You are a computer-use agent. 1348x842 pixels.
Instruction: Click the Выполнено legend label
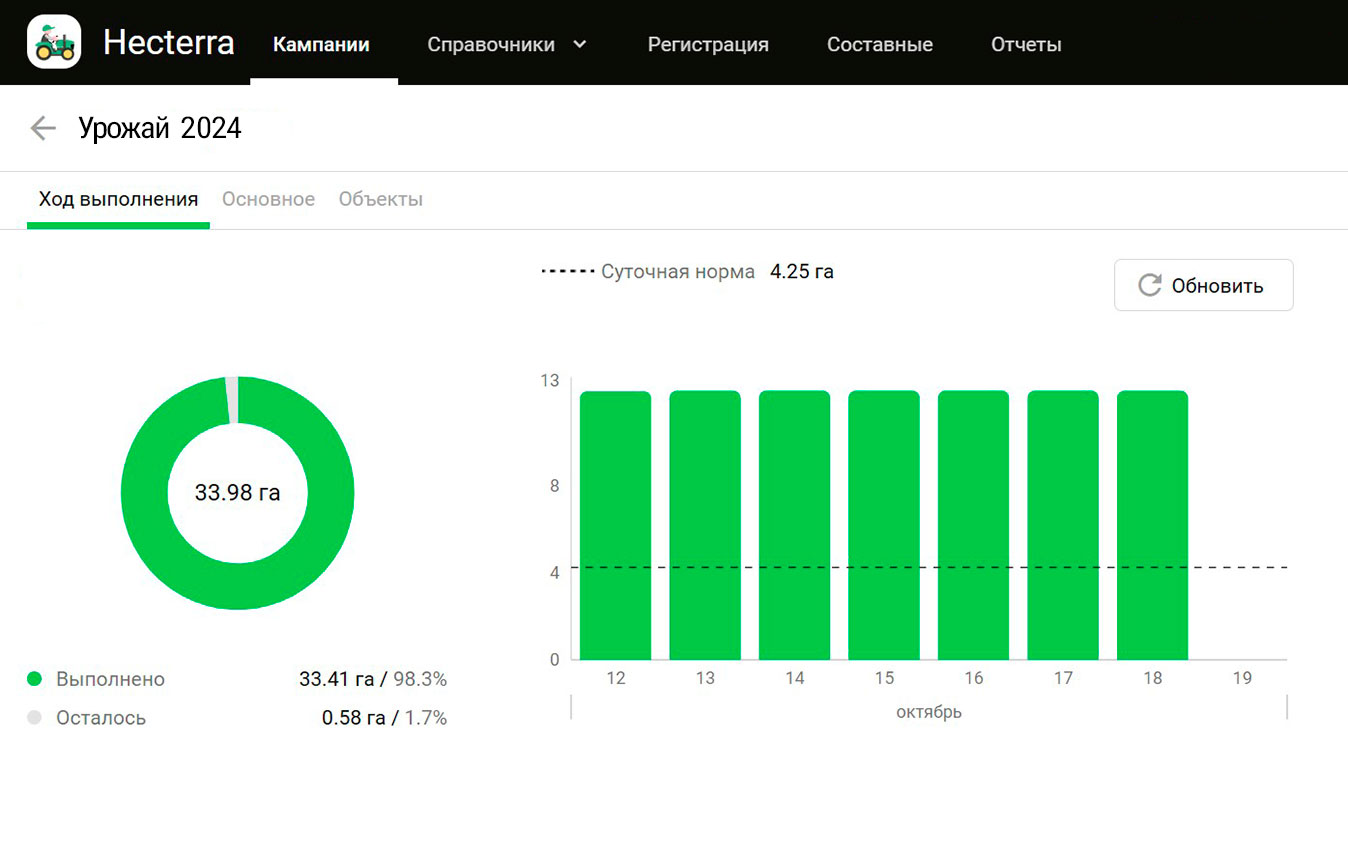pyautogui.click(x=110, y=679)
